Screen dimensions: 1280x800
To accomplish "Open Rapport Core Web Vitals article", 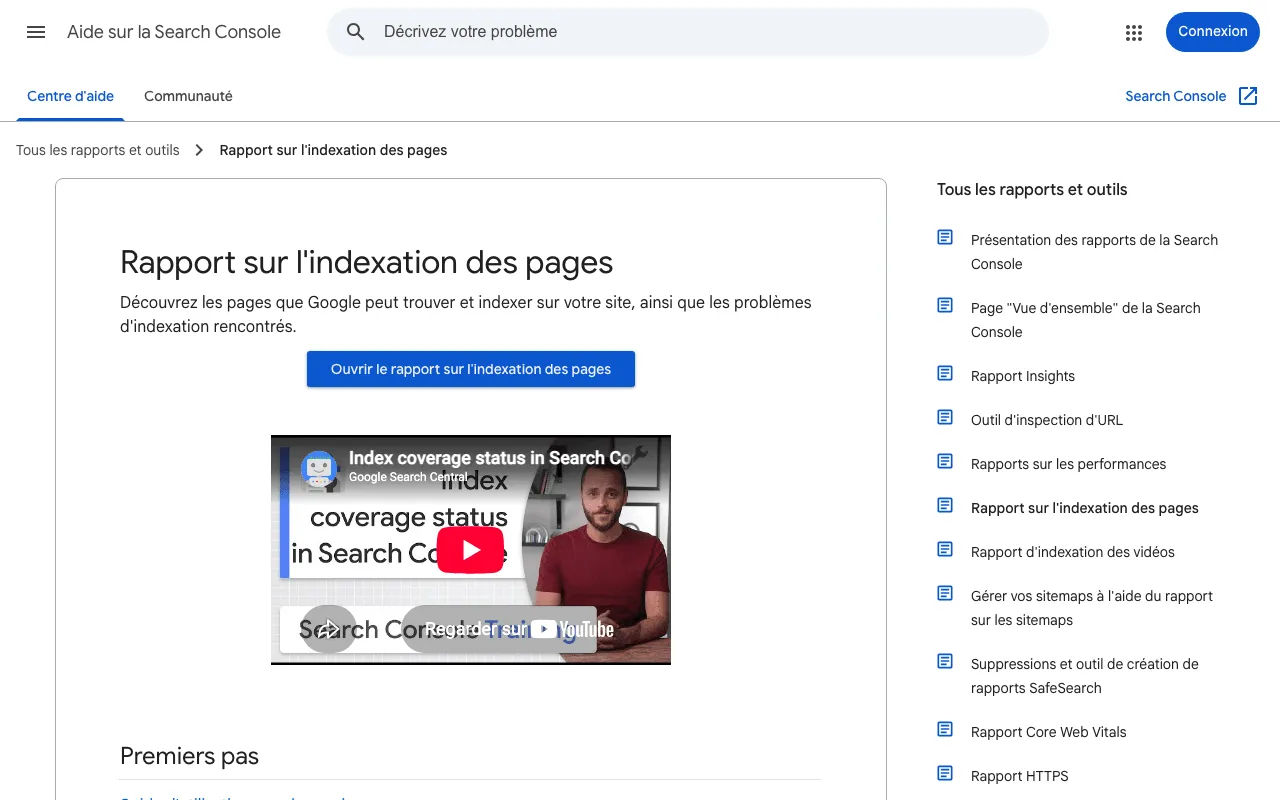I will pos(1048,732).
